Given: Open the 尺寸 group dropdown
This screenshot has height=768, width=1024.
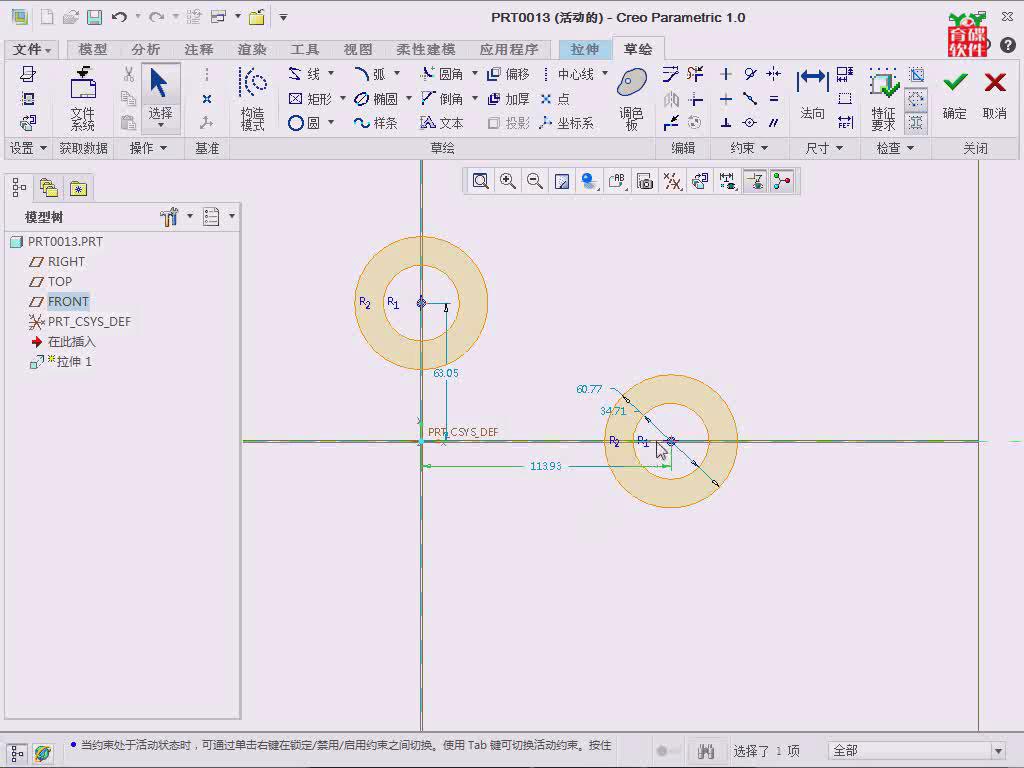Looking at the screenshot, I should [x=824, y=148].
